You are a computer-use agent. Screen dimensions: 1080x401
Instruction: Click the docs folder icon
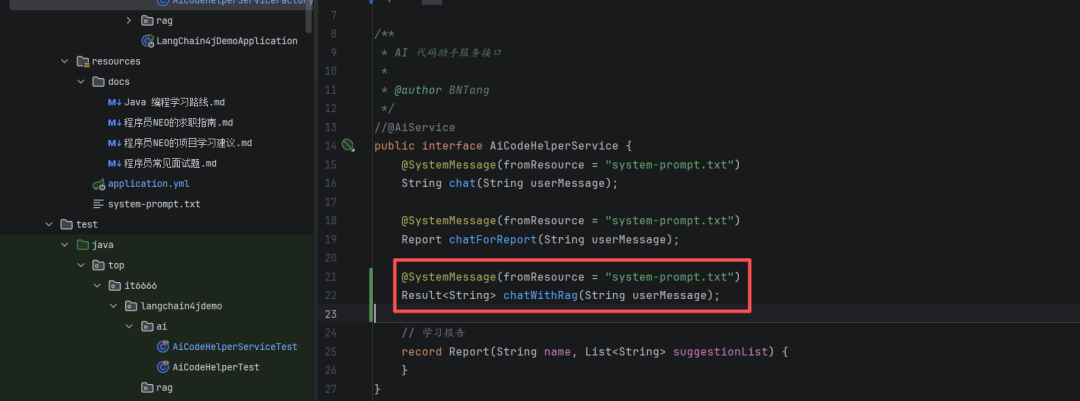coord(98,82)
